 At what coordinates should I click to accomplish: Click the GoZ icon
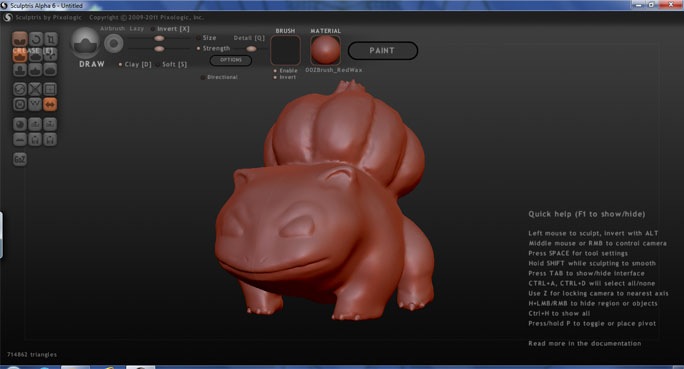click(x=20, y=159)
